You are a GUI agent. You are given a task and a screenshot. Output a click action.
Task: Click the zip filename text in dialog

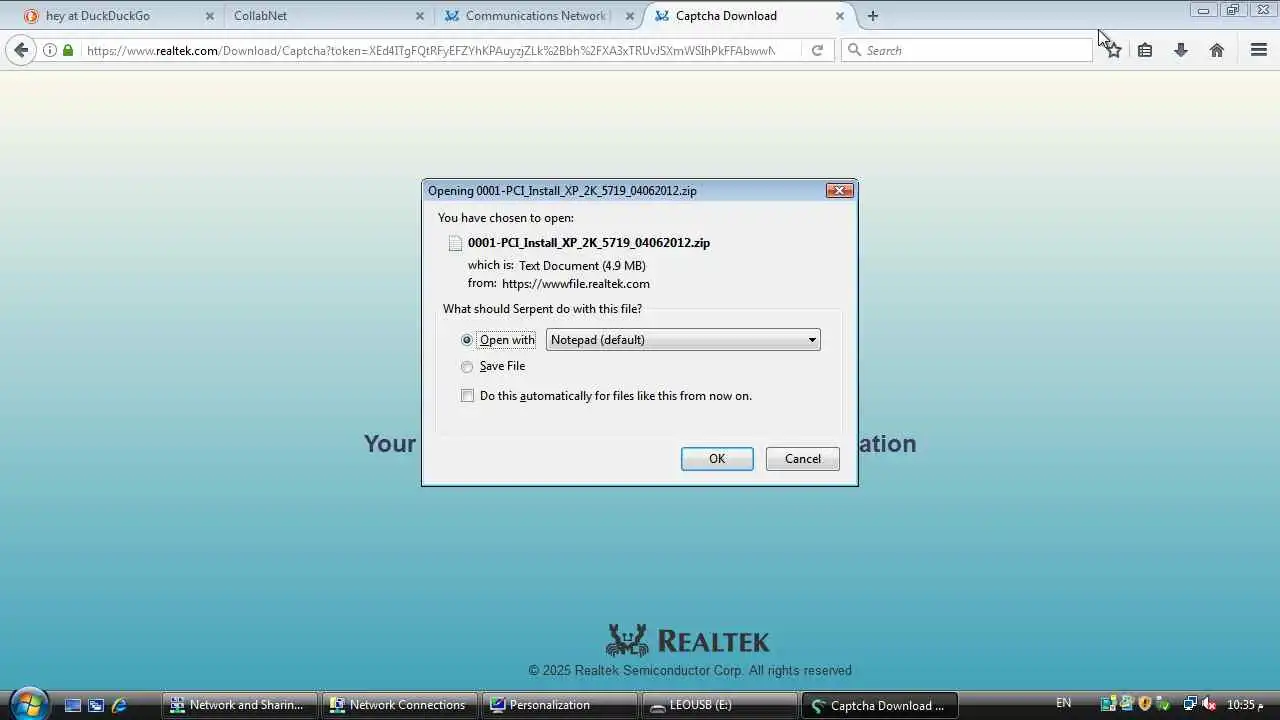(589, 243)
